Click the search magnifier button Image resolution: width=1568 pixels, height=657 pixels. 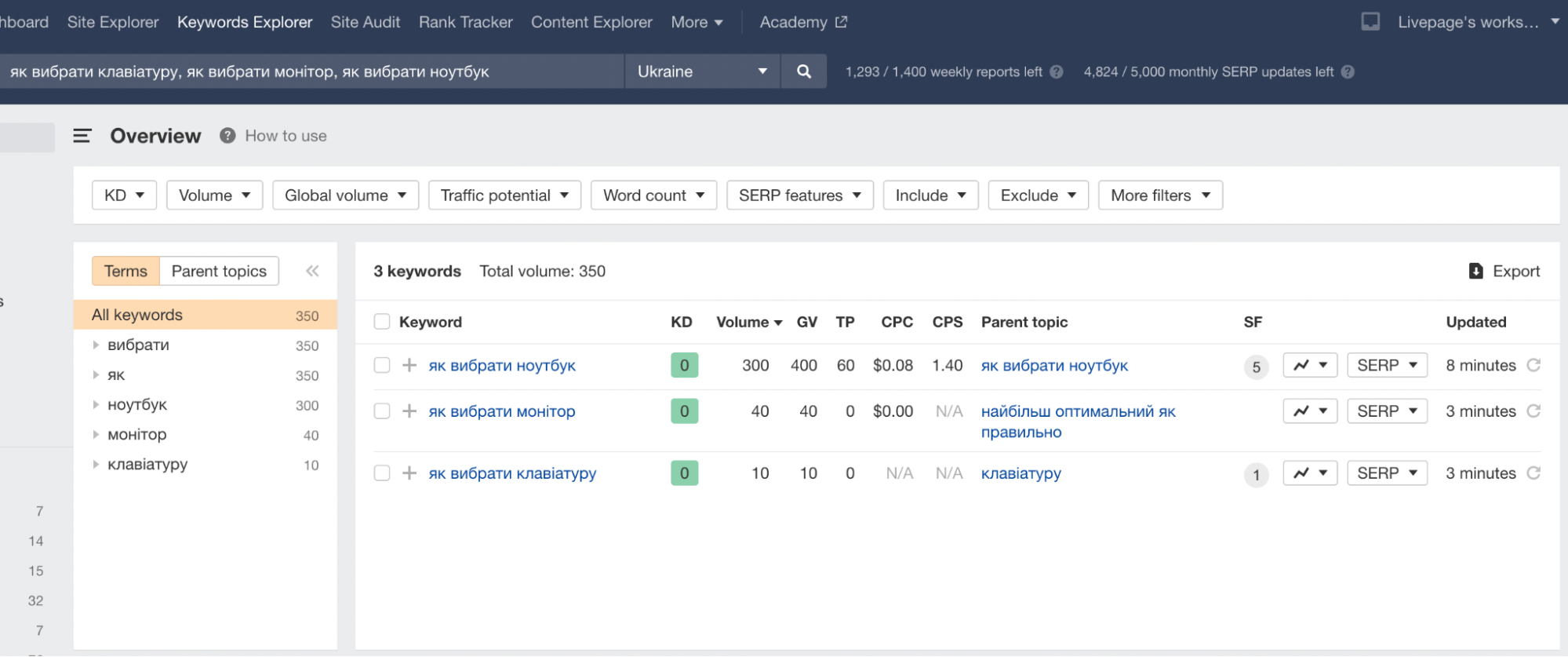(x=803, y=71)
